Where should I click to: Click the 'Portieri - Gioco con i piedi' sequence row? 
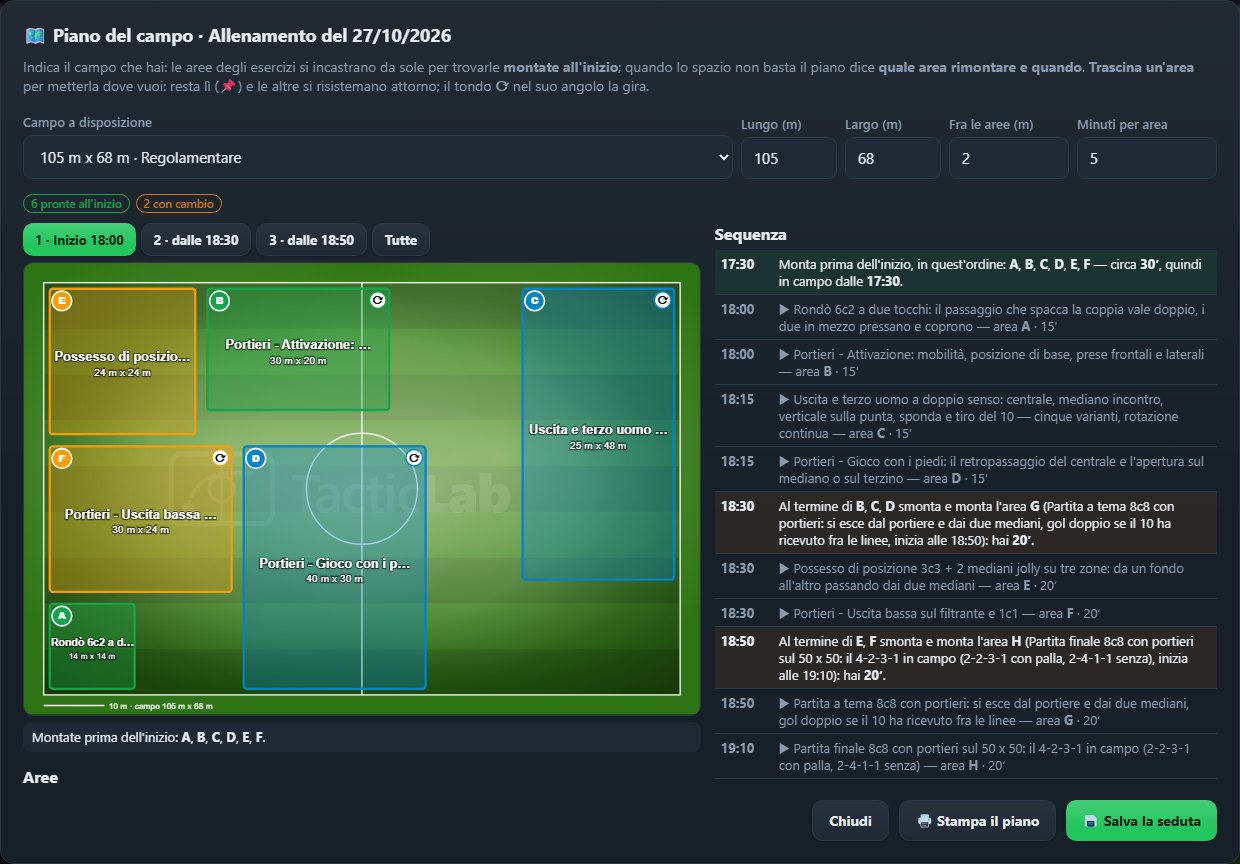click(x=966, y=470)
